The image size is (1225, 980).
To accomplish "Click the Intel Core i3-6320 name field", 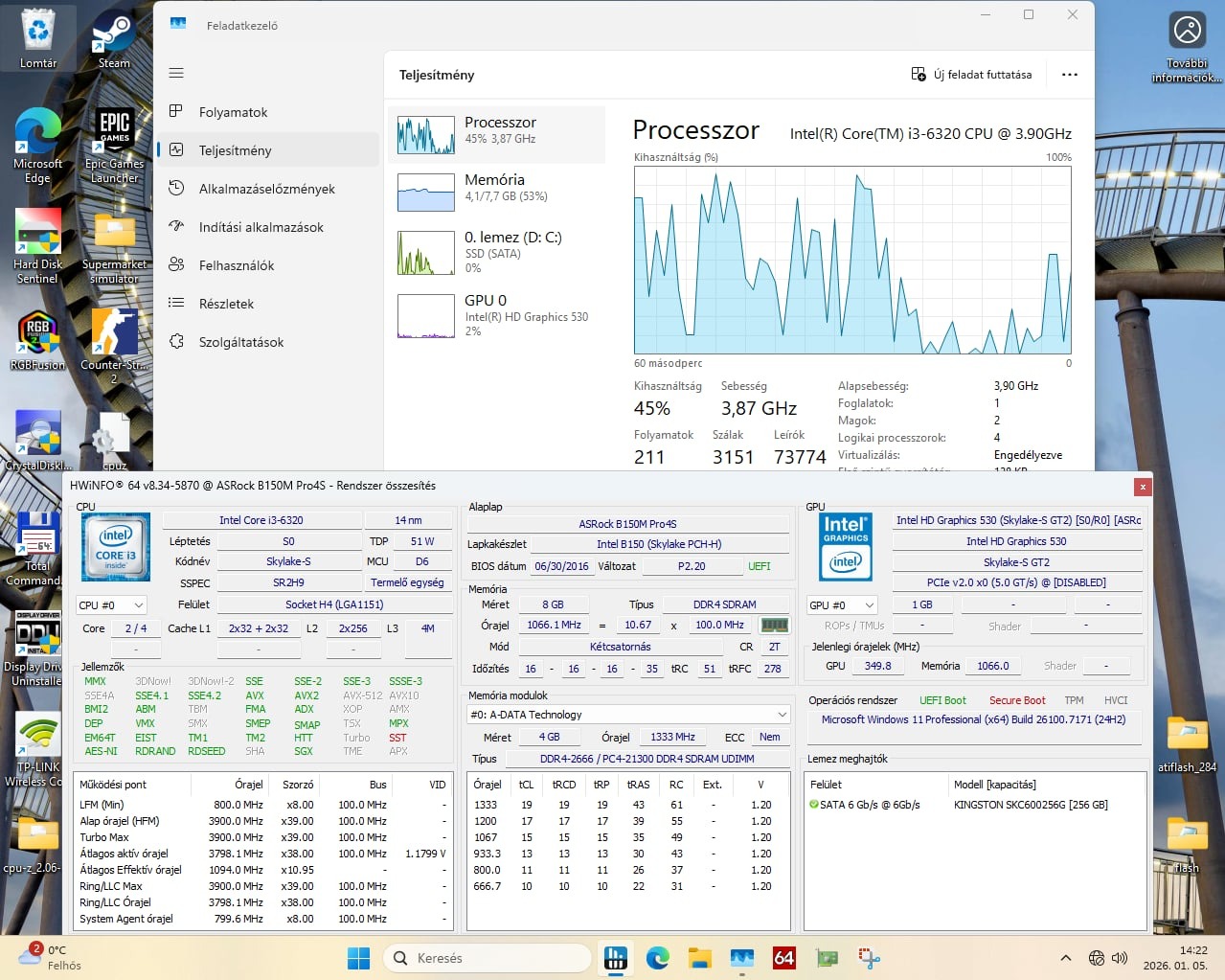I will tap(261, 520).
